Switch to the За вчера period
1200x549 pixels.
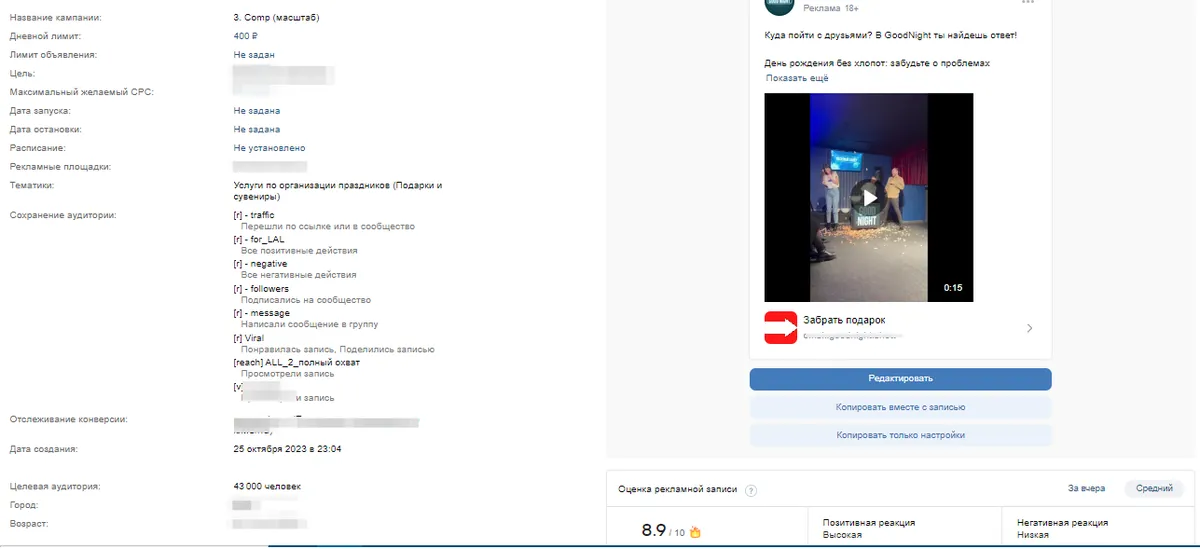pyautogui.click(x=1086, y=489)
